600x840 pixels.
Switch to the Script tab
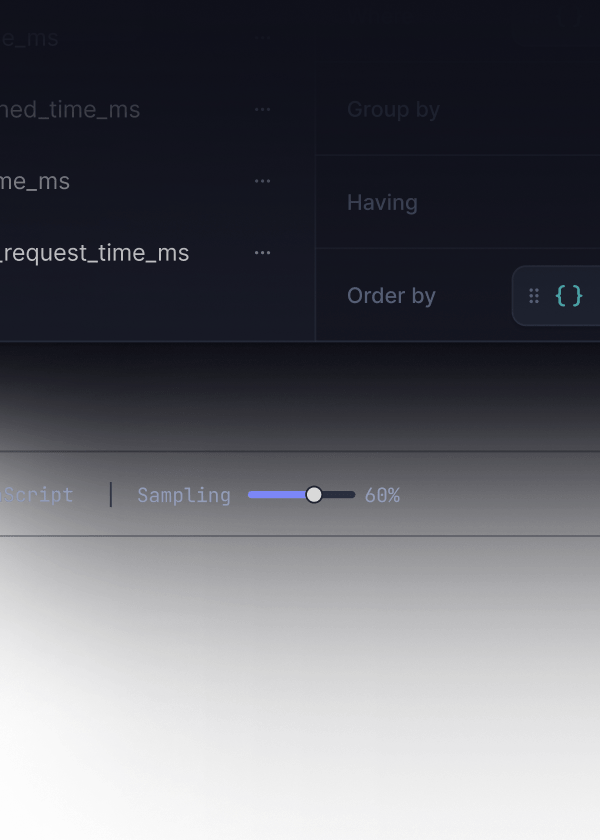pyautogui.click(x=38, y=495)
